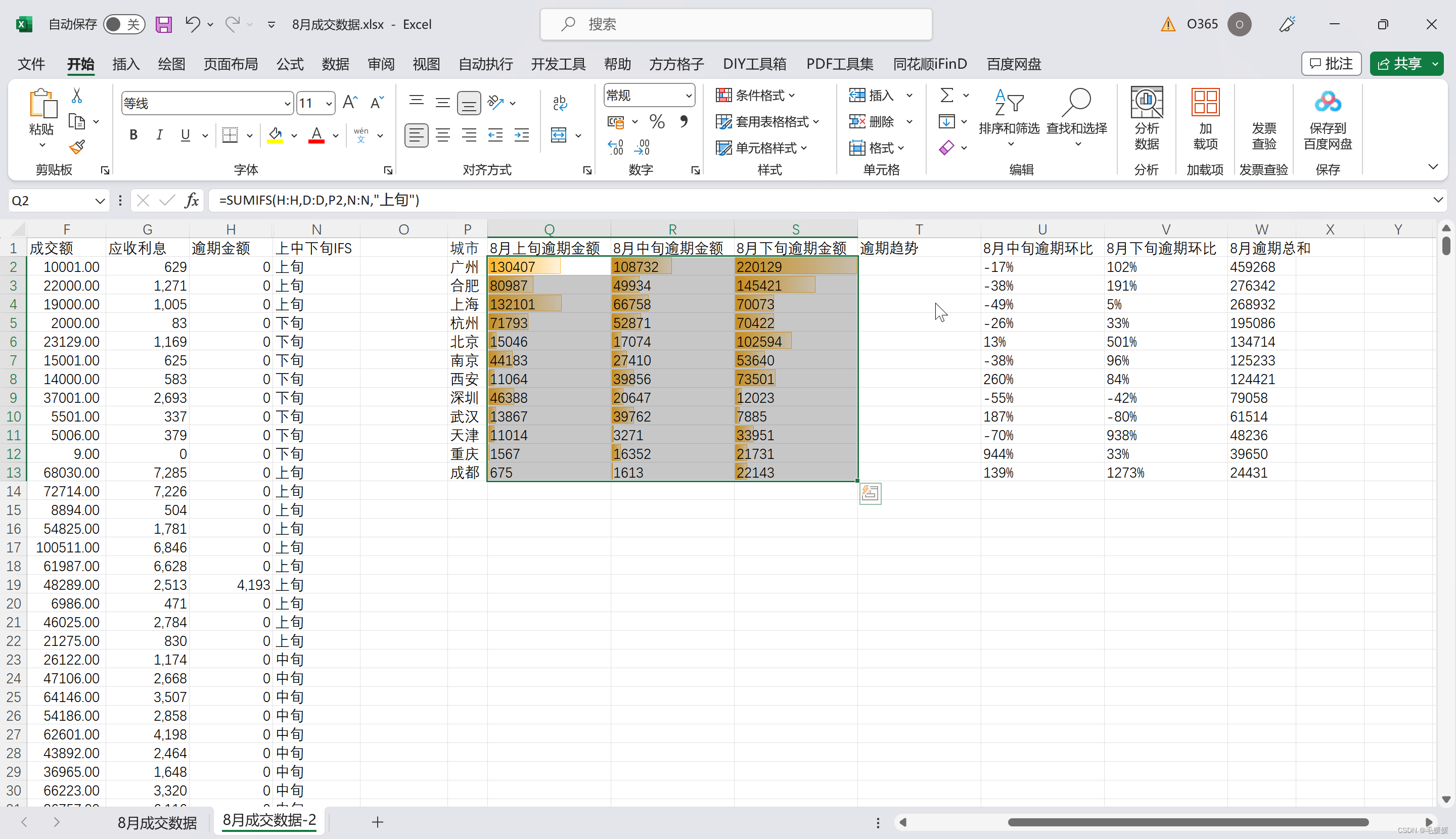
Task: Apply red font color
Action: coord(316,135)
